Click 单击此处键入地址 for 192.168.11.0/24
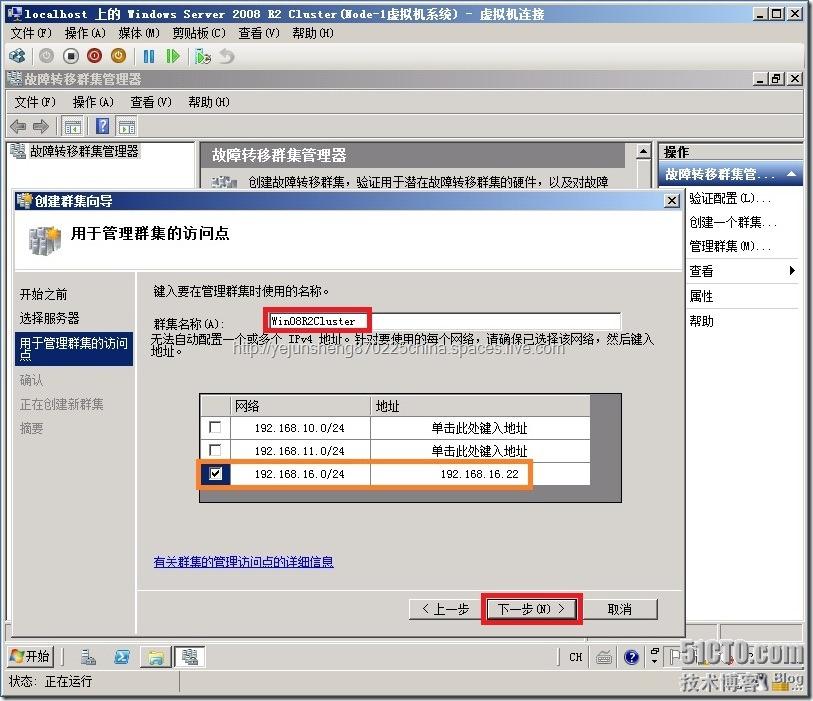813x701 pixels. [480, 451]
